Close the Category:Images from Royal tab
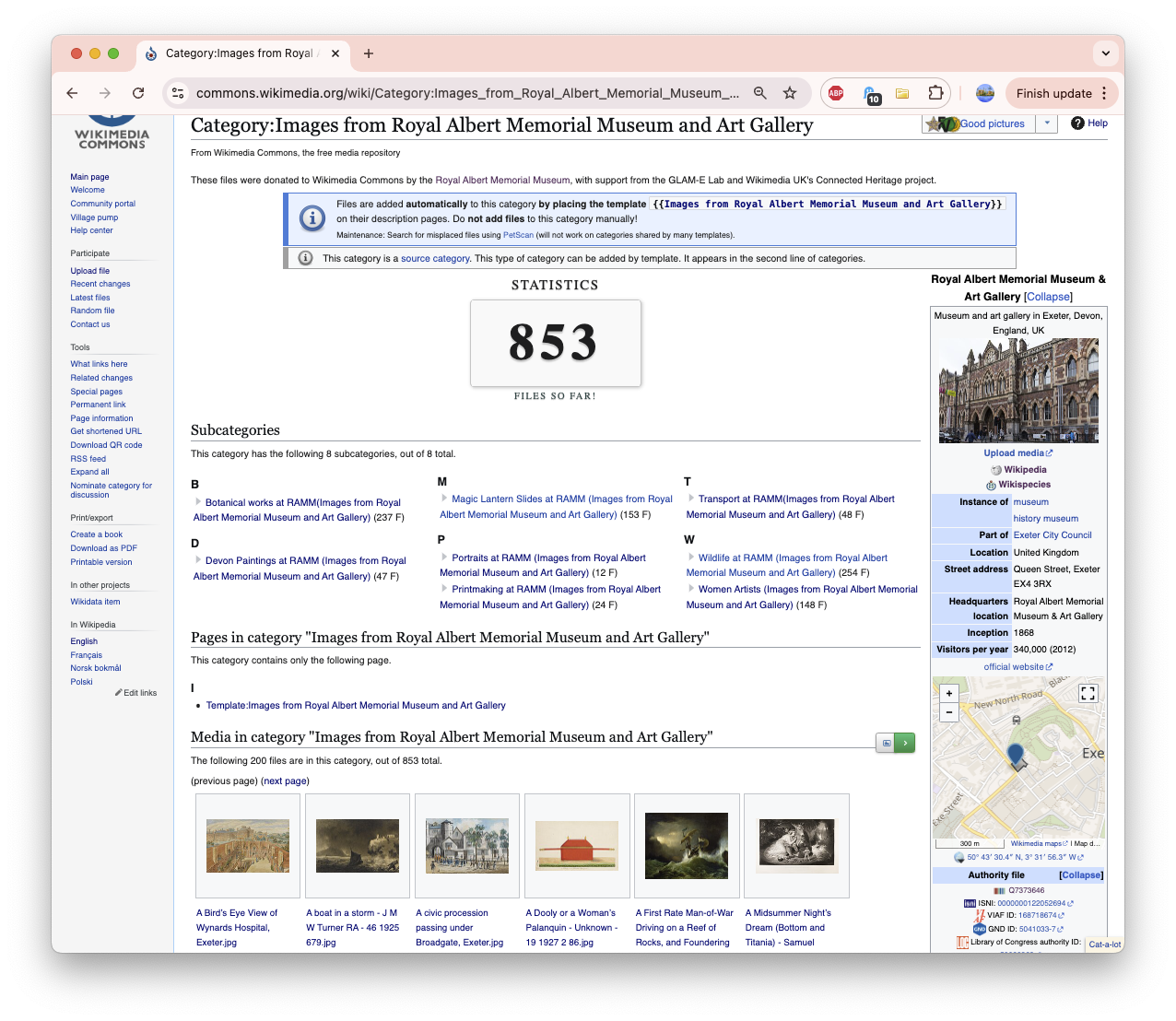This screenshot has height=1021, width=1176. coord(335,53)
